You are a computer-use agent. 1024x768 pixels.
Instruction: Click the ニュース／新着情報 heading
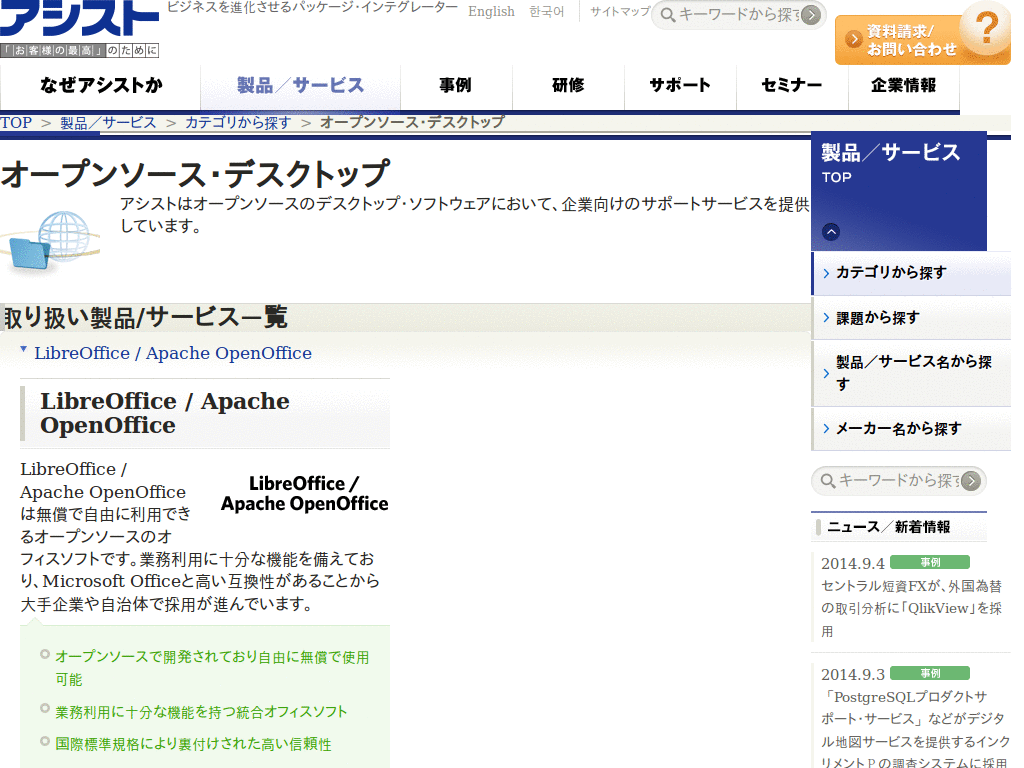tap(889, 527)
